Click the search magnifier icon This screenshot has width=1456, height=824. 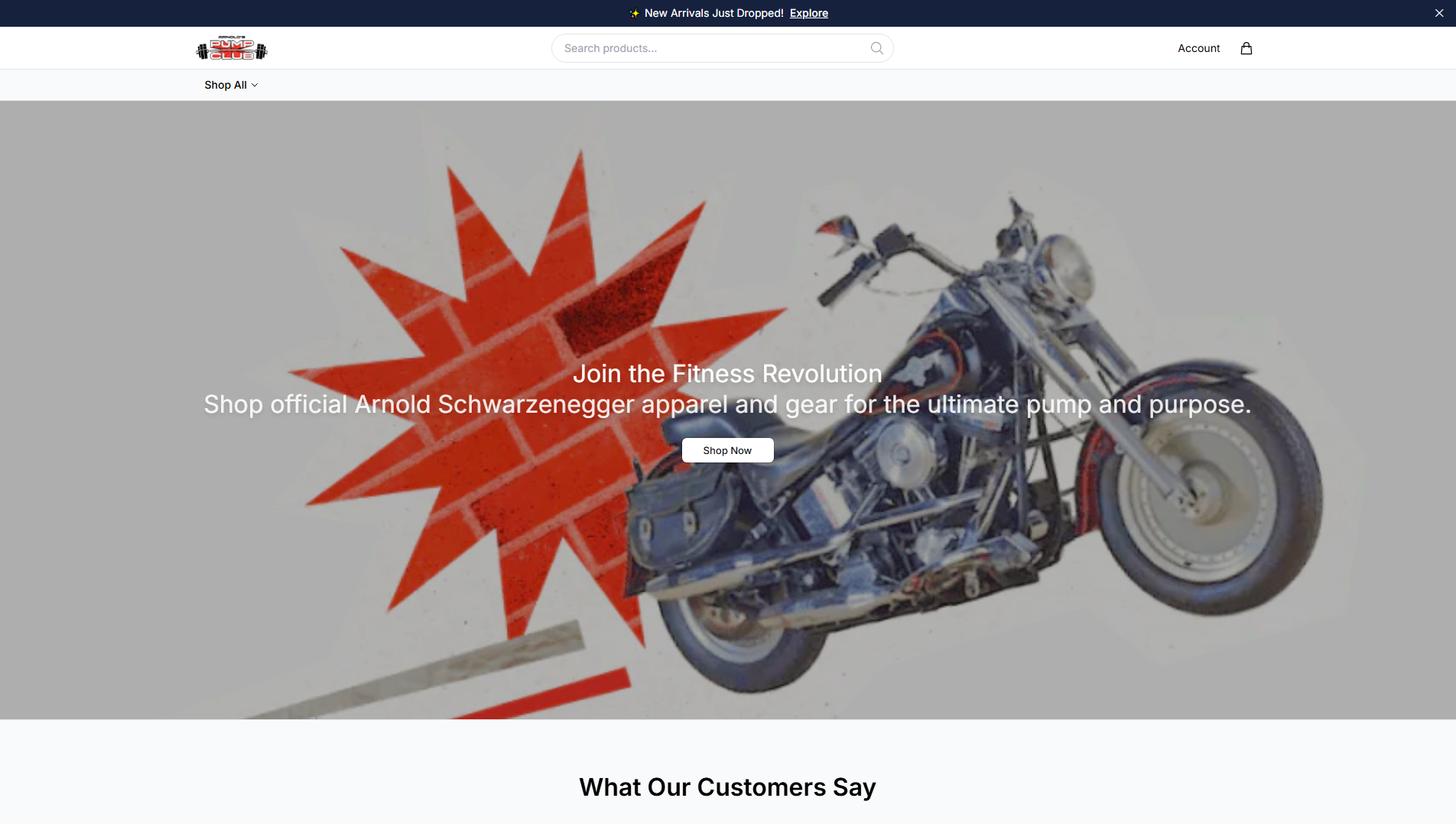[x=876, y=48]
